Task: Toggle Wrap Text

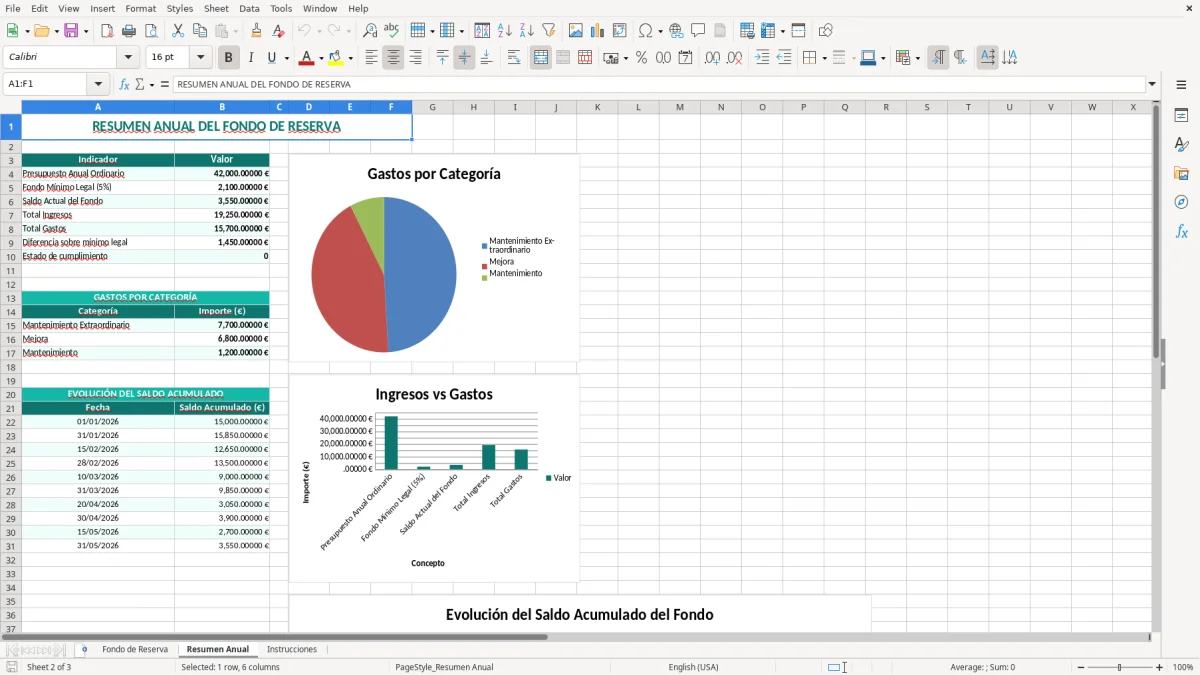Action: tap(514, 58)
